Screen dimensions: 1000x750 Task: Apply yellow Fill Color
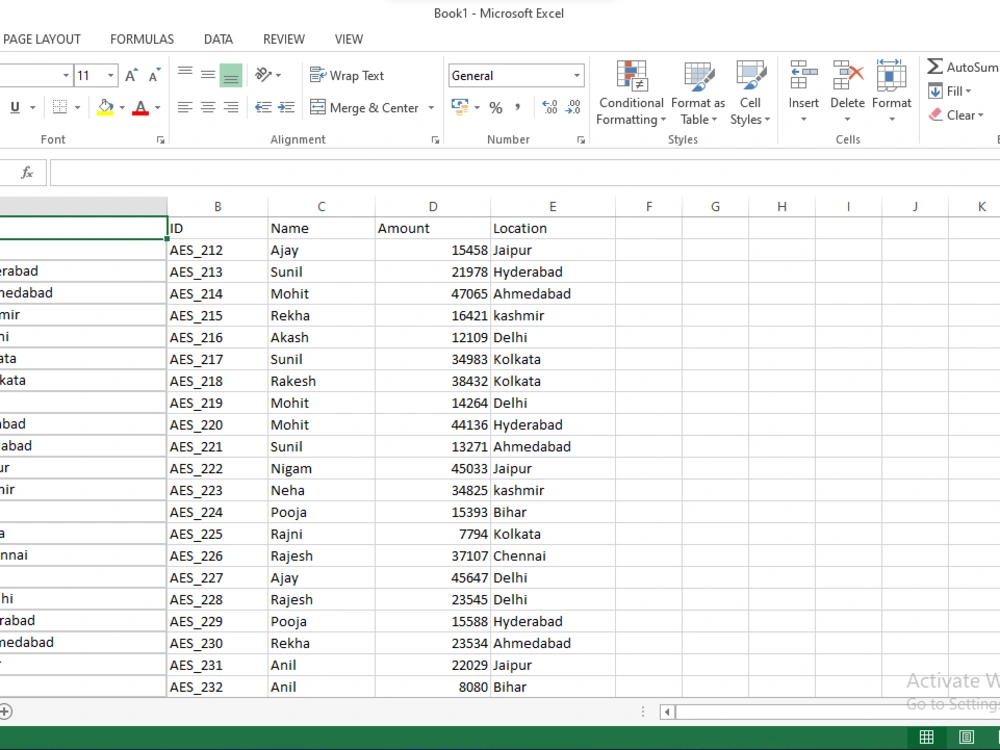click(105, 107)
